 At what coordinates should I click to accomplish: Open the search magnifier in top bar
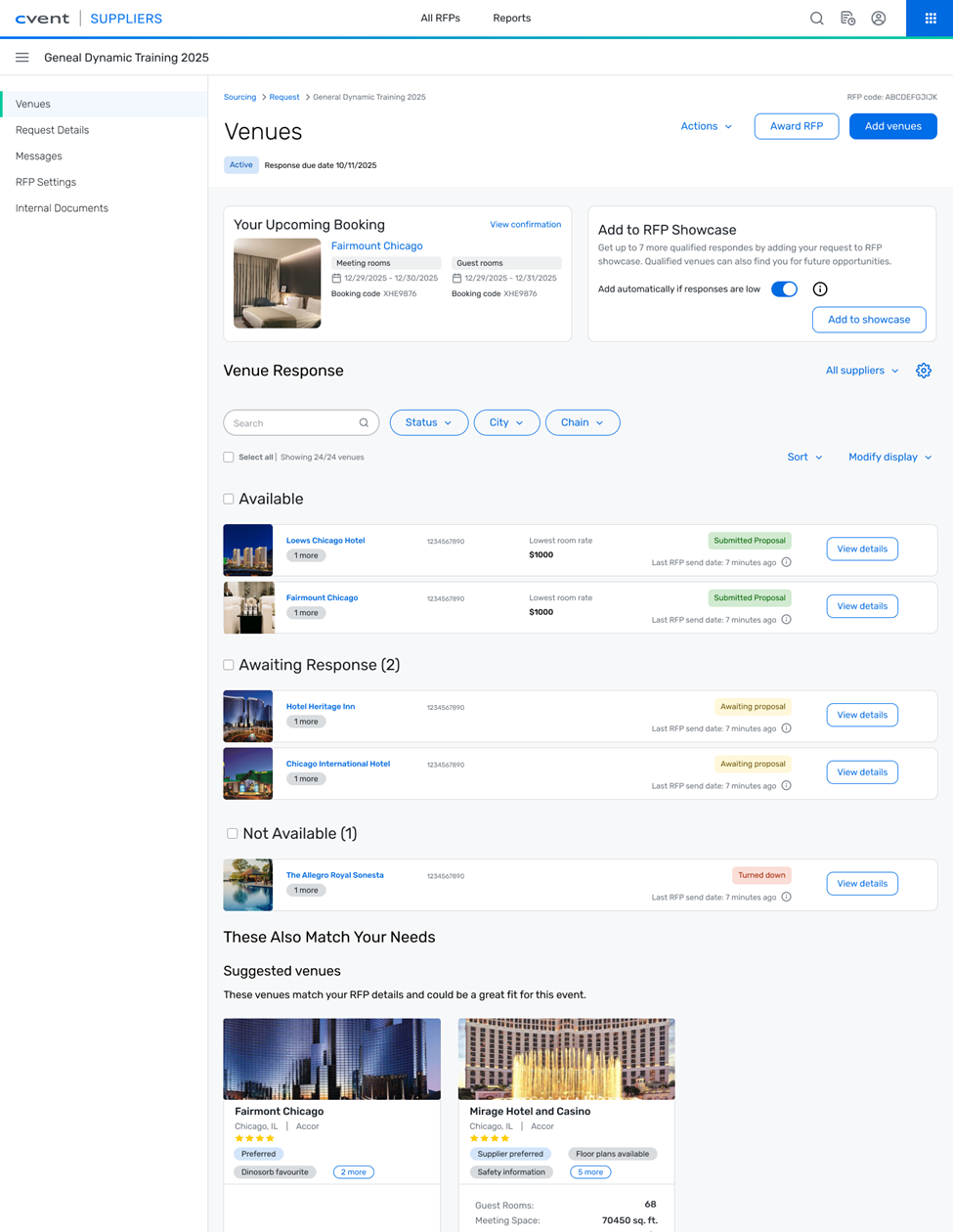pyautogui.click(x=816, y=19)
